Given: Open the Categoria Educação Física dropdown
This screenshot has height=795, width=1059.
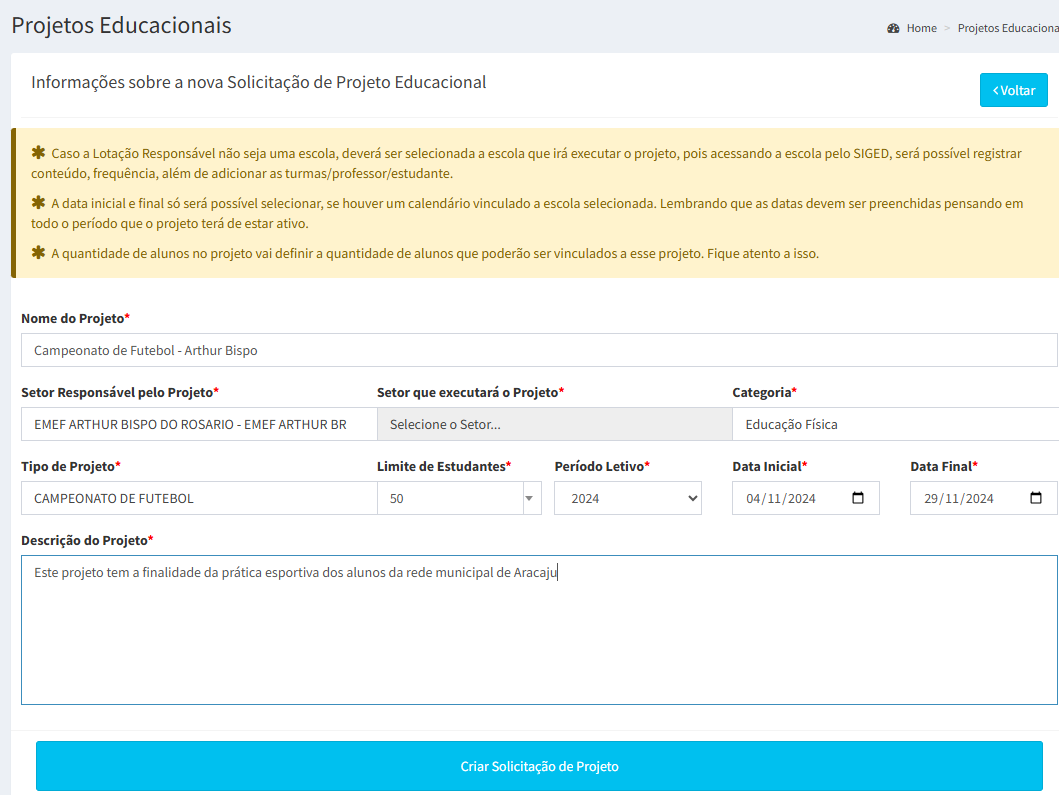Looking at the screenshot, I should (x=896, y=424).
